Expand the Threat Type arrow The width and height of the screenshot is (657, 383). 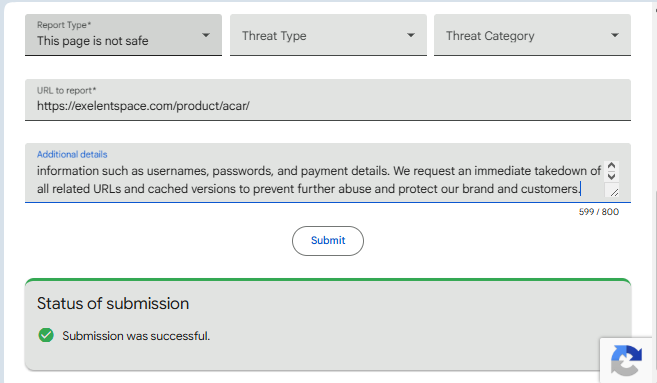(411, 35)
